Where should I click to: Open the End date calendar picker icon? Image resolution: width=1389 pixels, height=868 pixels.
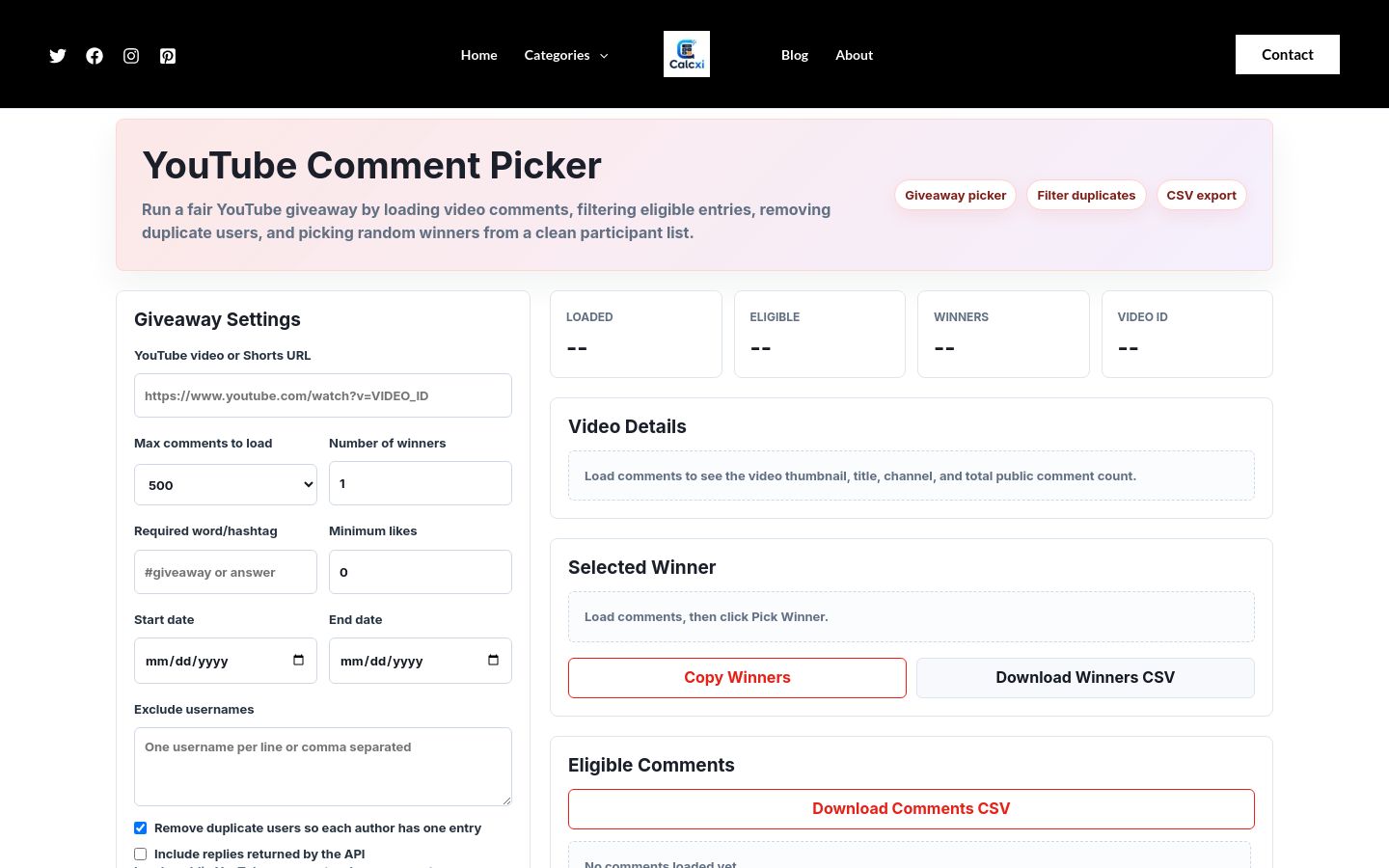(493, 661)
